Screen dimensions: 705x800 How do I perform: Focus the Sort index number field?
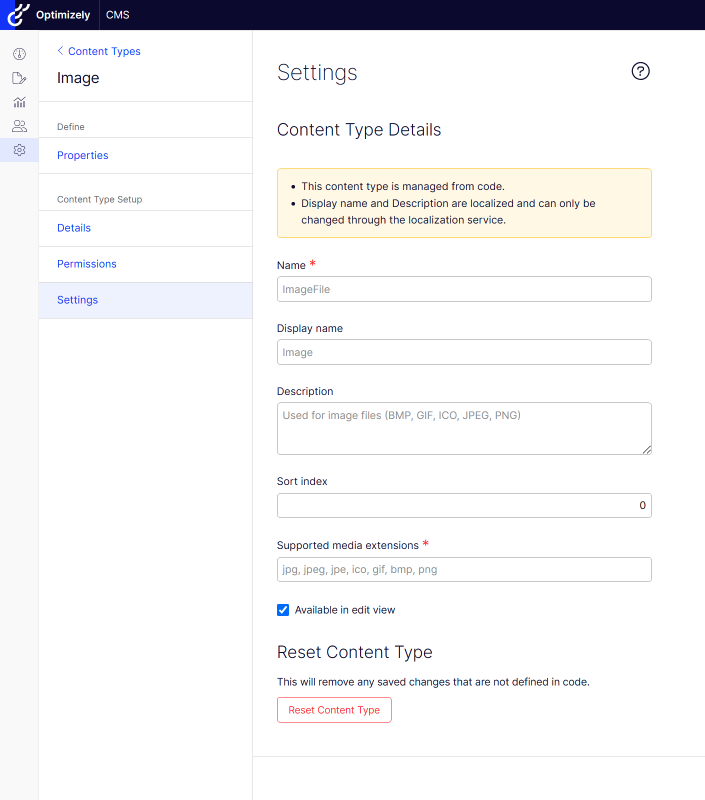click(x=464, y=505)
